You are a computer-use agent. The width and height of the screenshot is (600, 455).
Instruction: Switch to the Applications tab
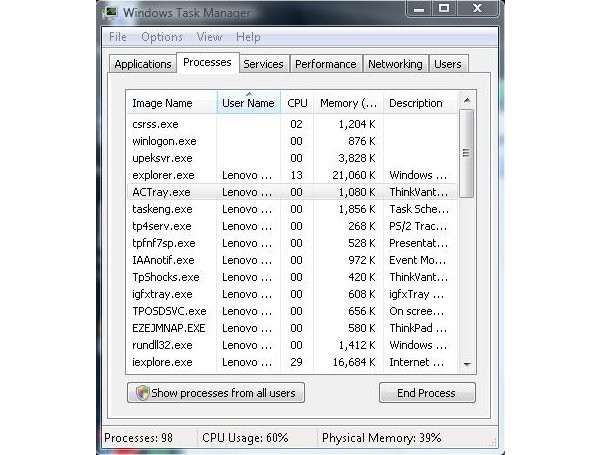pyautogui.click(x=143, y=64)
